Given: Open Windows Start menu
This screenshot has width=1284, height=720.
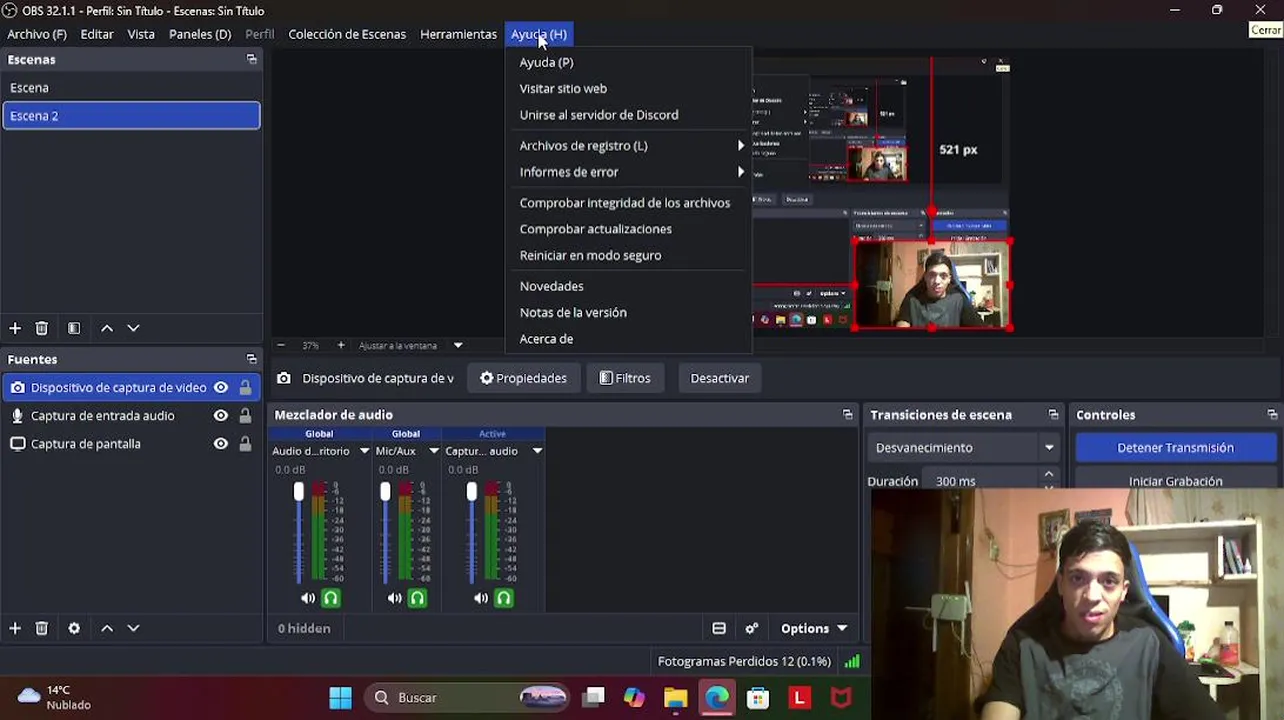Looking at the screenshot, I should point(341,697).
